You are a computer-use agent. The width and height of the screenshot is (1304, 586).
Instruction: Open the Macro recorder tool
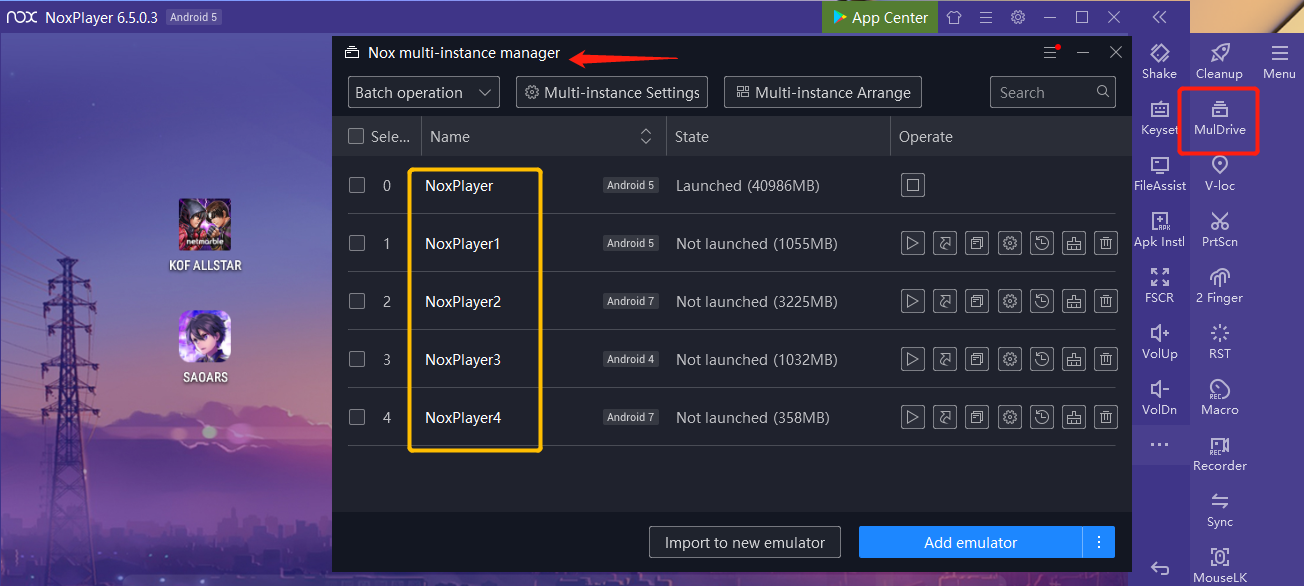pos(1219,396)
